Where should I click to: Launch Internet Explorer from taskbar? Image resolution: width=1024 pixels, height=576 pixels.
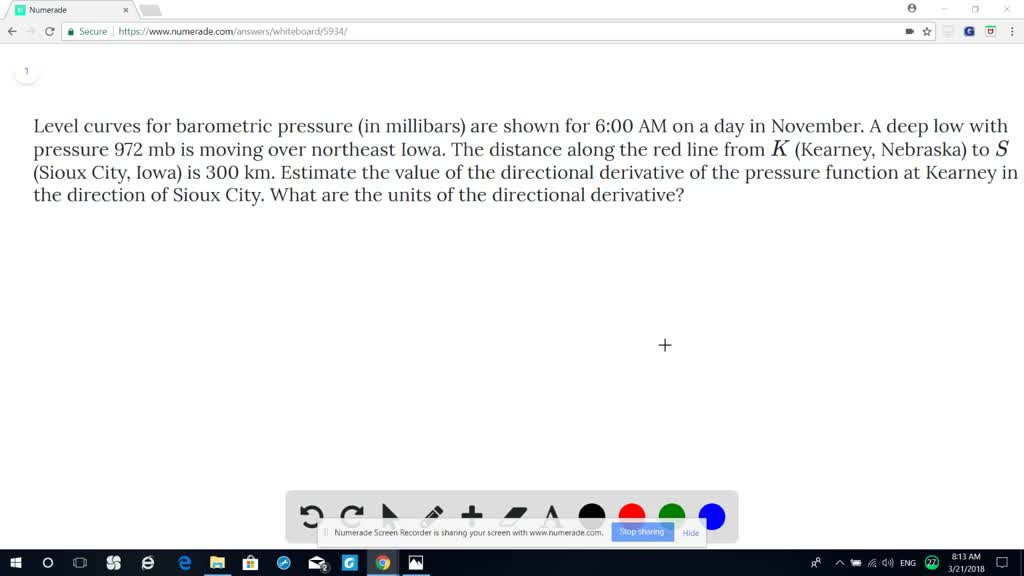[148, 562]
